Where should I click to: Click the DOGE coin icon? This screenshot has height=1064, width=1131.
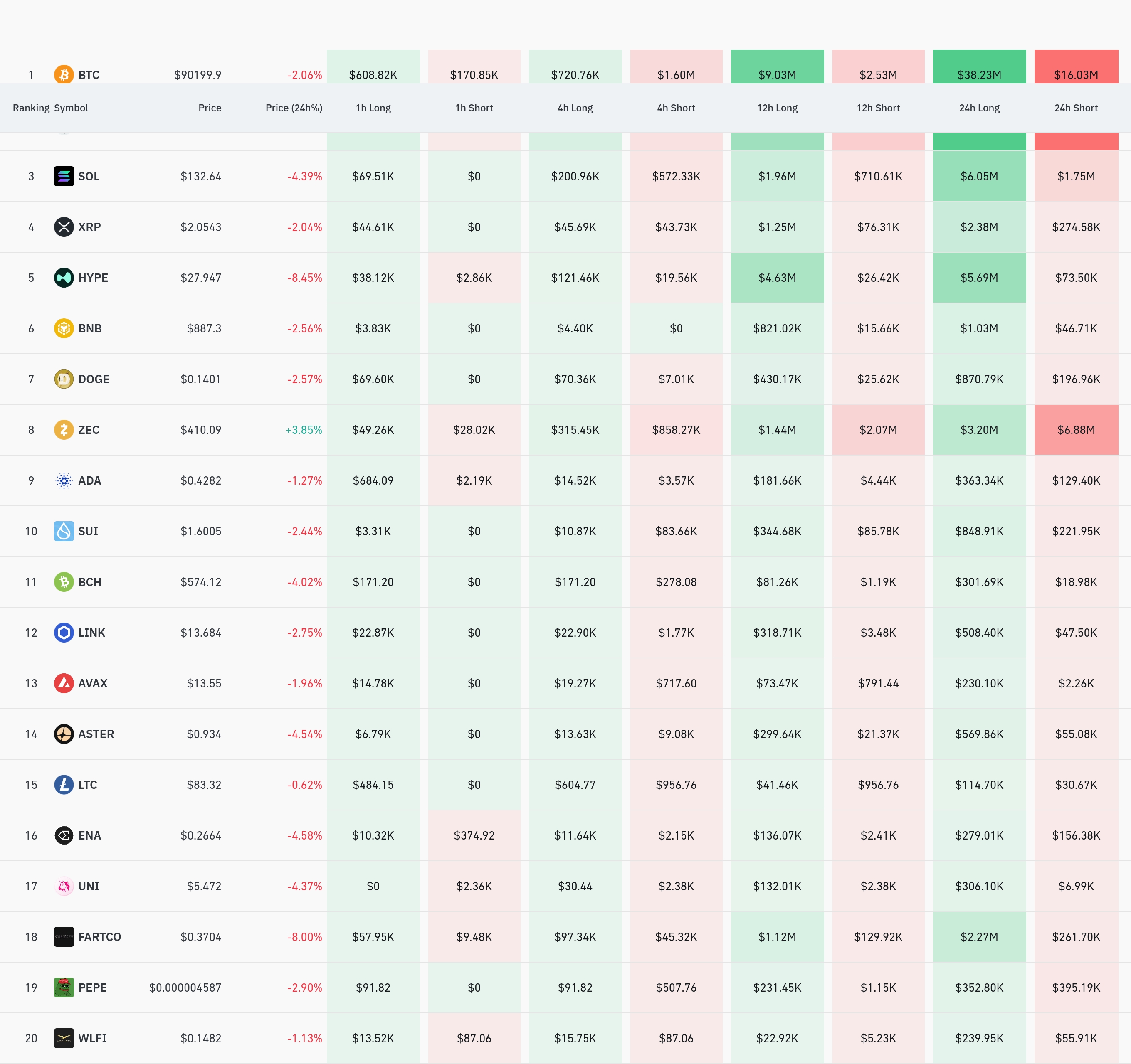[64, 379]
